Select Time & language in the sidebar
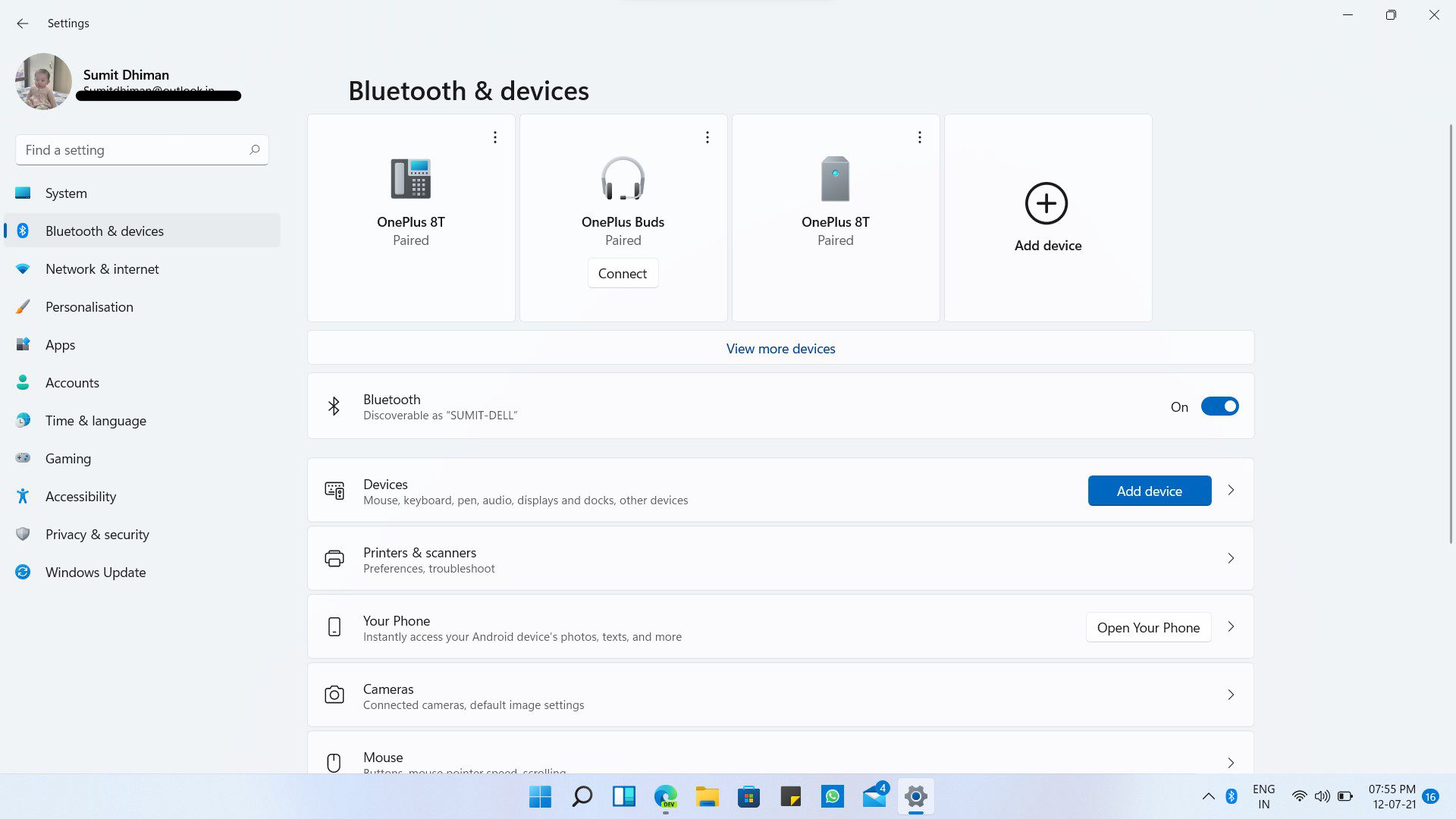Image resolution: width=1456 pixels, height=819 pixels. pos(96,420)
